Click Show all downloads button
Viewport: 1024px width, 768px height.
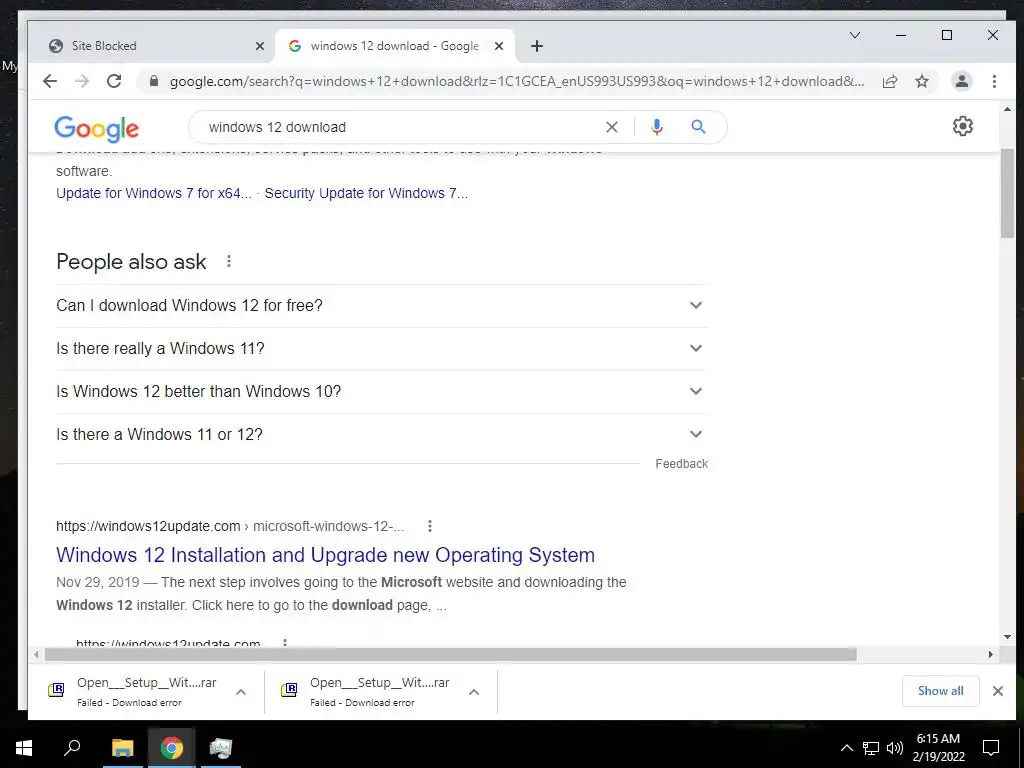tap(940, 691)
